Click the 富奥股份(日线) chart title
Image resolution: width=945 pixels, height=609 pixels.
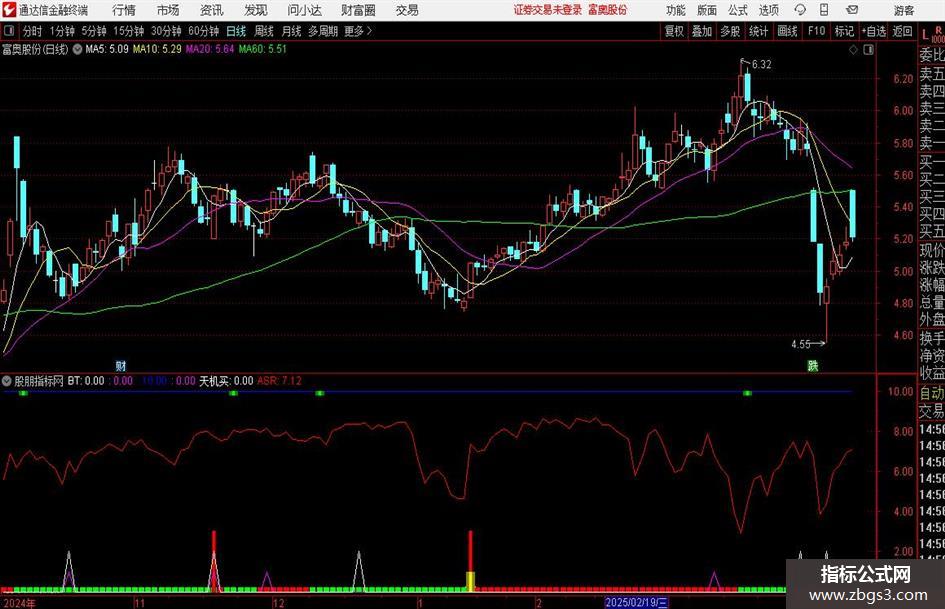click(x=35, y=49)
